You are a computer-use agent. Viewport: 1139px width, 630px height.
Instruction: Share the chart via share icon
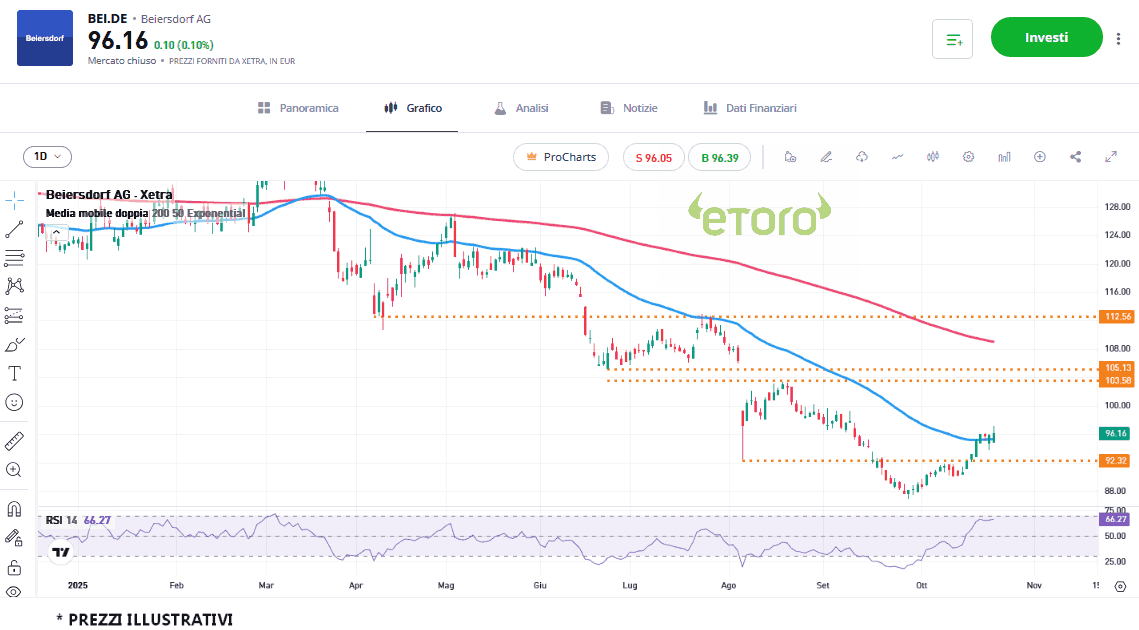pos(1076,157)
